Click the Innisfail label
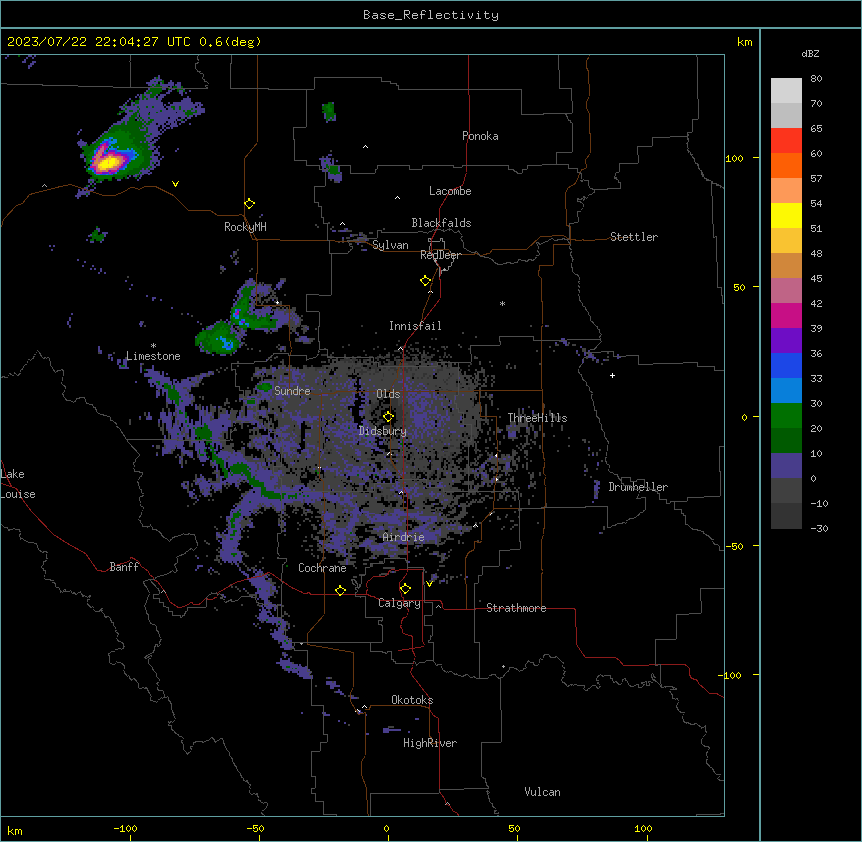This screenshot has width=862, height=842. [x=415, y=326]
